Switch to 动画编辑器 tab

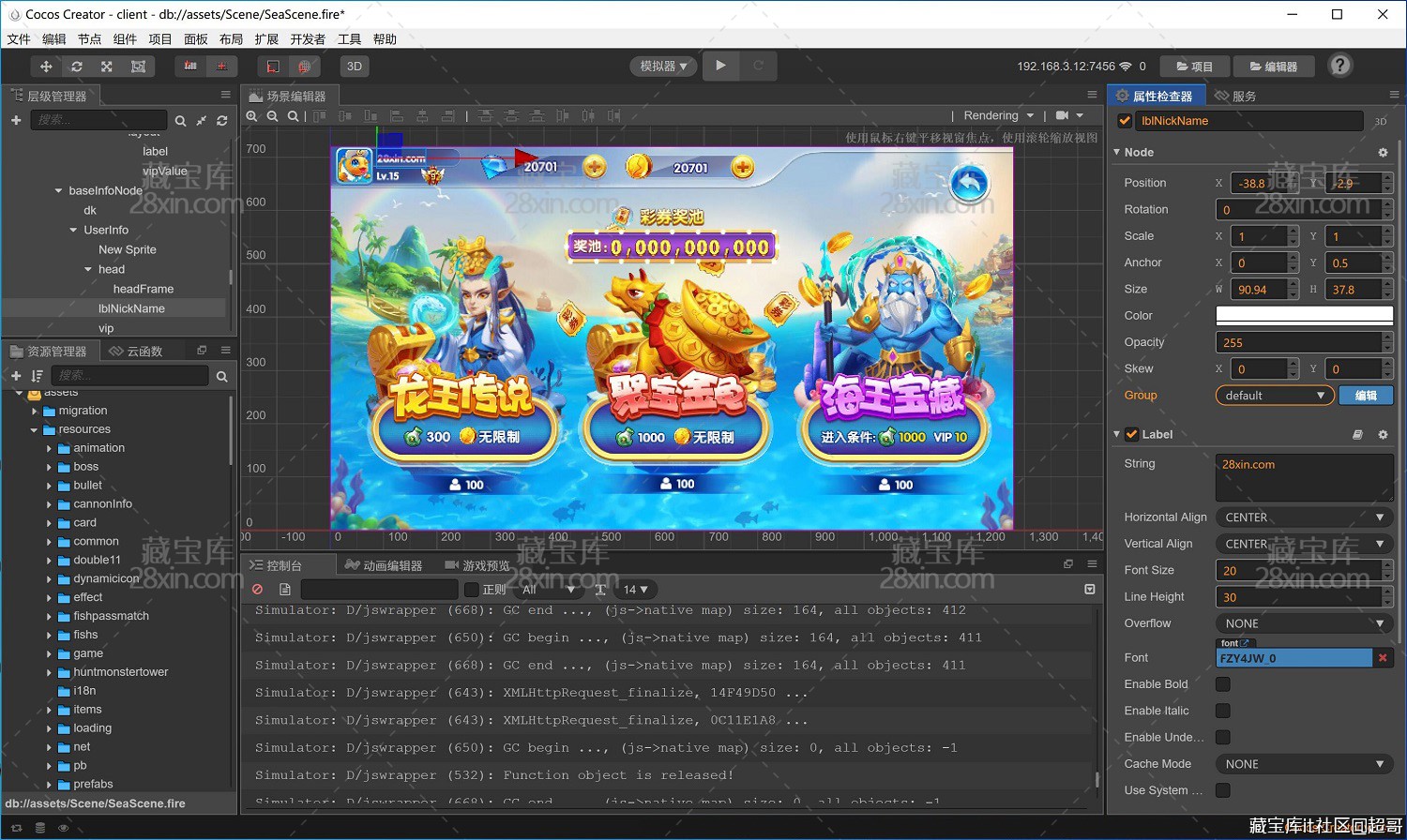click(x=384, y=565)
